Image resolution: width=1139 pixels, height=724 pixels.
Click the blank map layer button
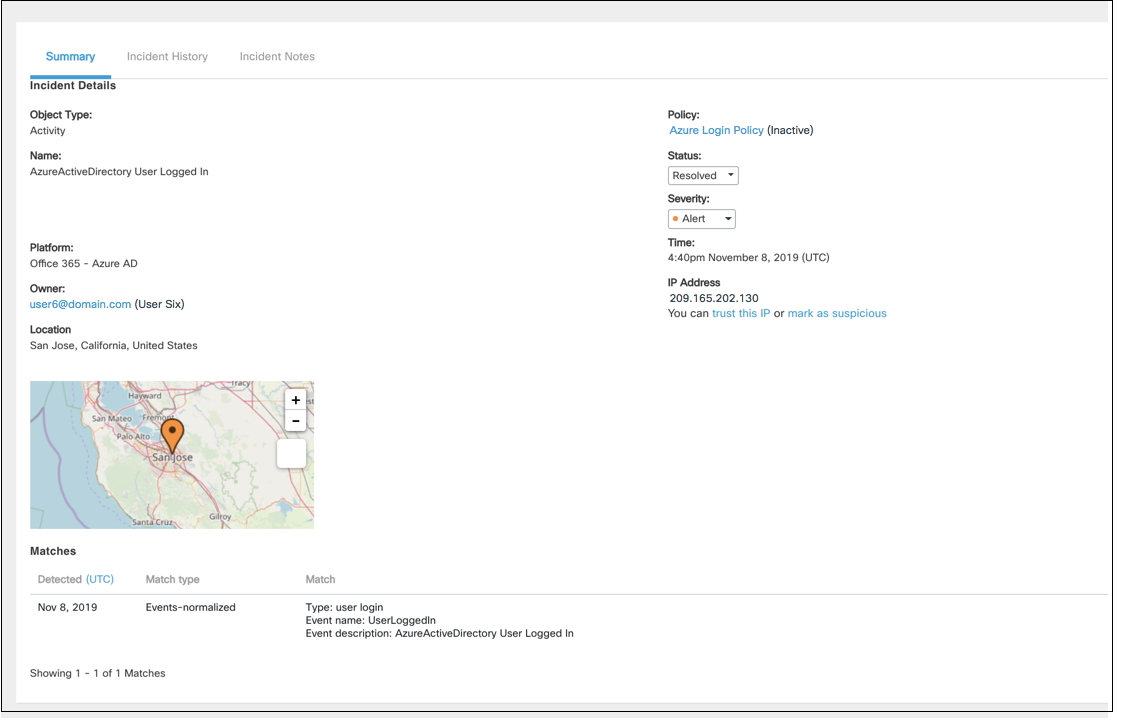291,454
